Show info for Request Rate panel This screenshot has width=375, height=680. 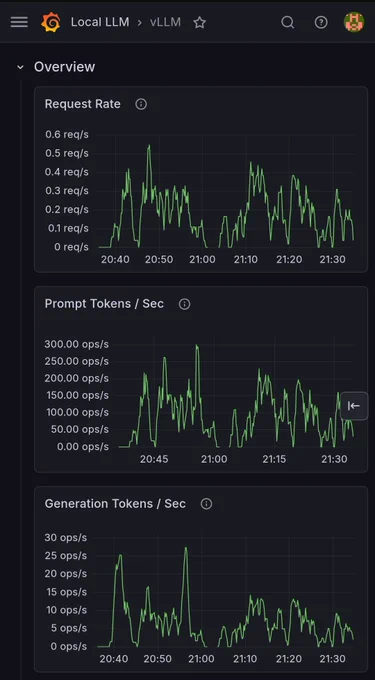coord(141,104)
